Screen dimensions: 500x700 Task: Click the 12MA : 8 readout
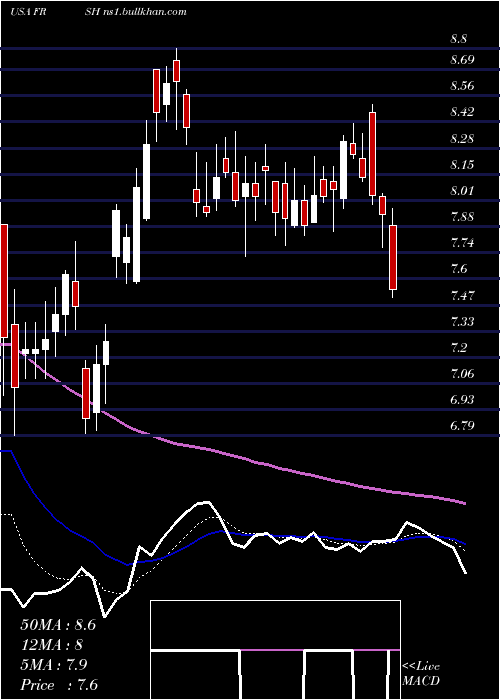pos(52,645)
